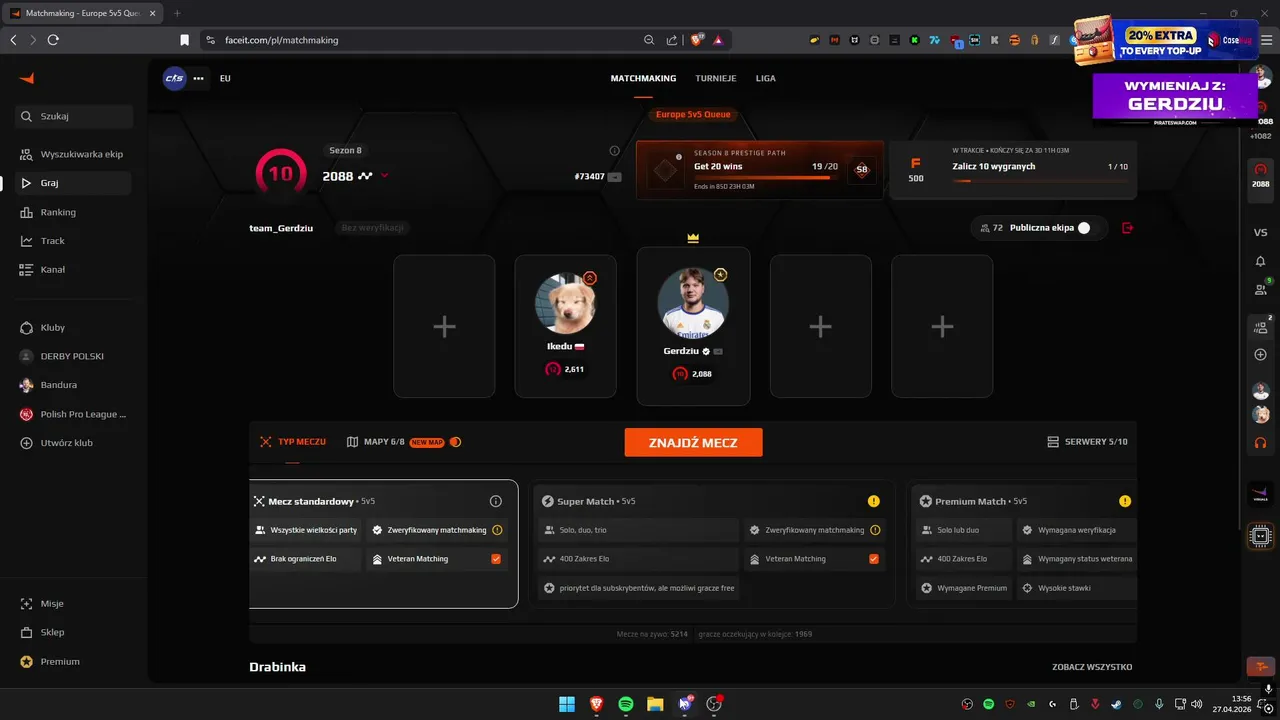Toggle Veteran Matching checkbox in Mecz standardowy

496,559
